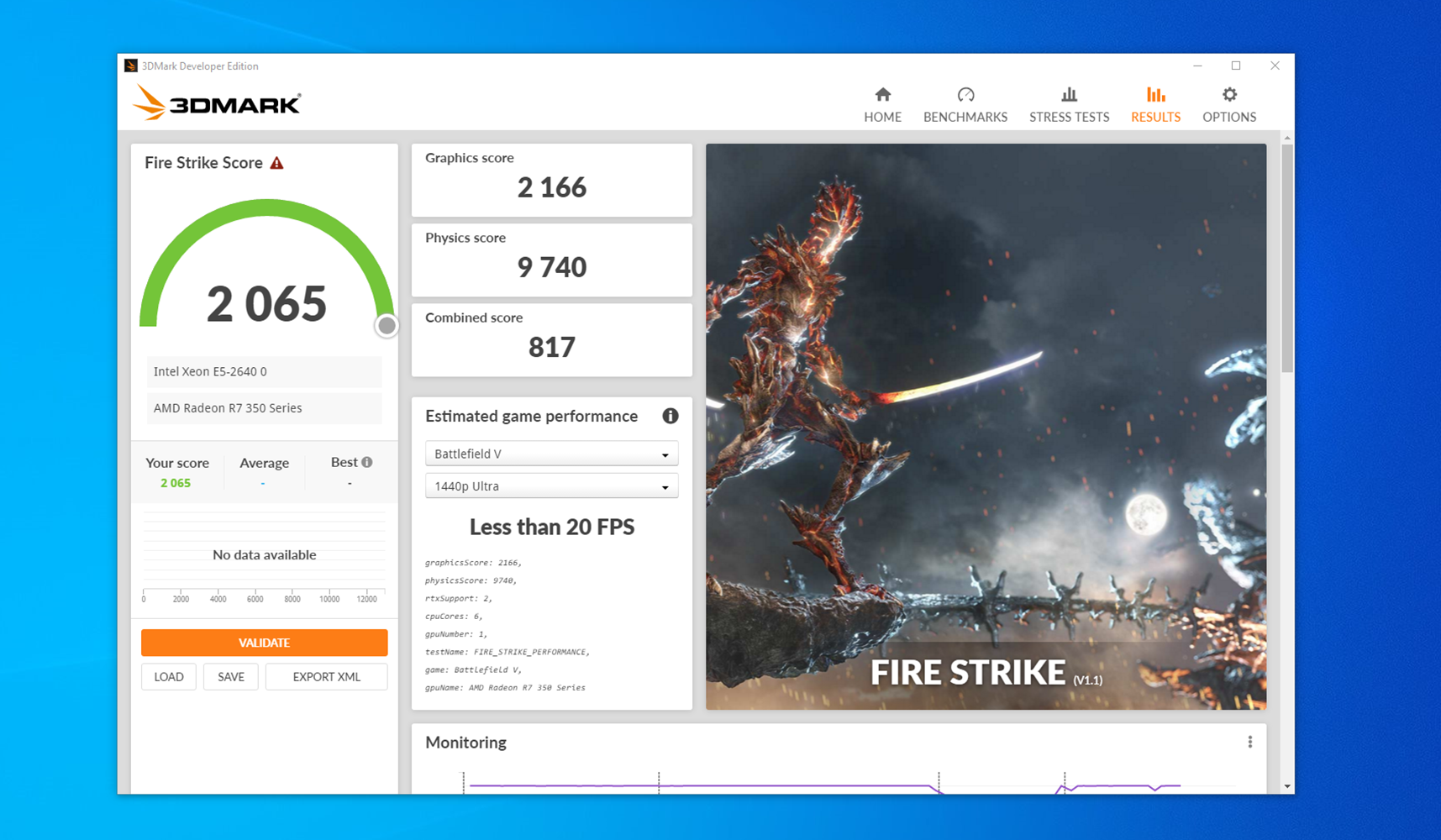Click the orange VALIDATE button
1441x840 pixels.
[264, 643]
